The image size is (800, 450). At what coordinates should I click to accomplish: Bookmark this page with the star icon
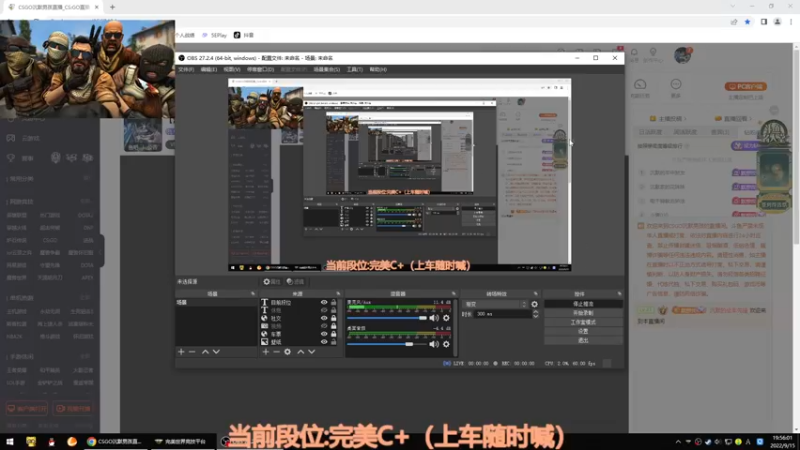coord(747,22)
